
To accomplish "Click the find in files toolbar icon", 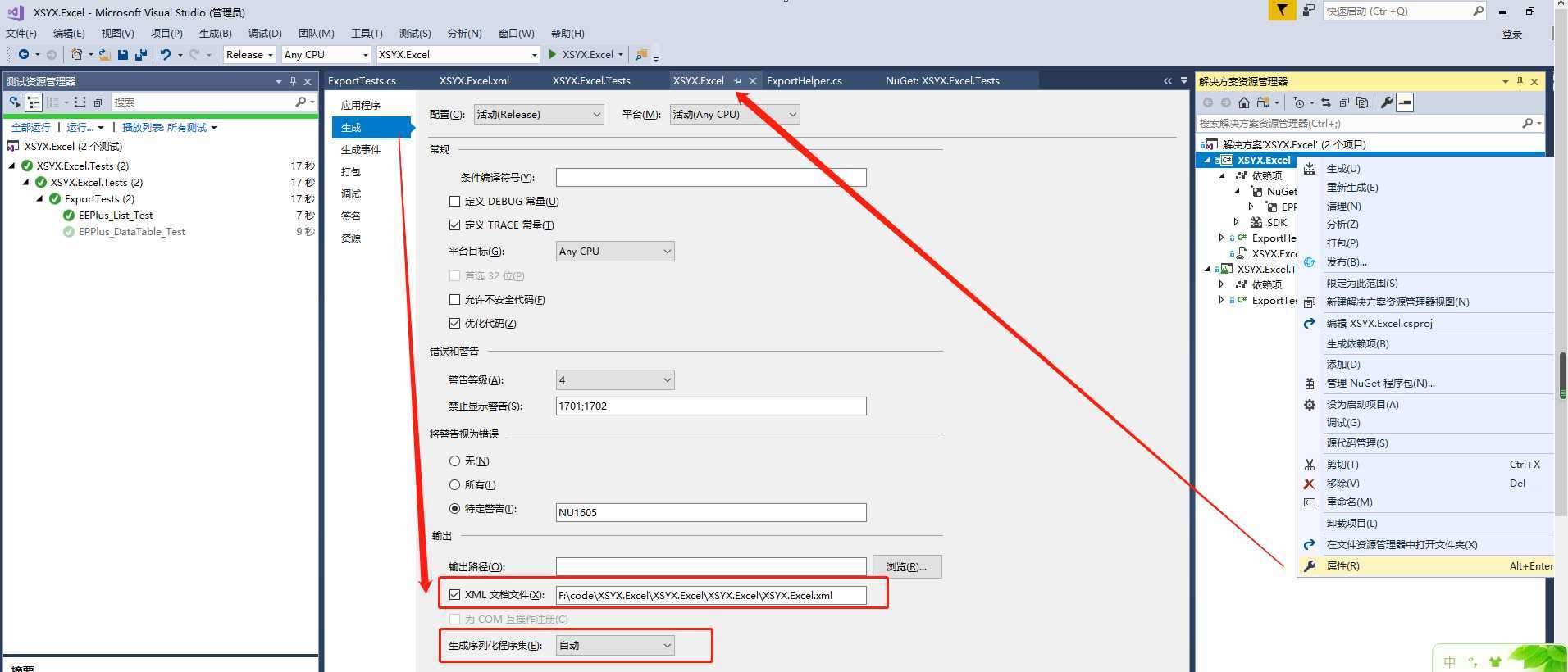I will [x=641, y=54].
